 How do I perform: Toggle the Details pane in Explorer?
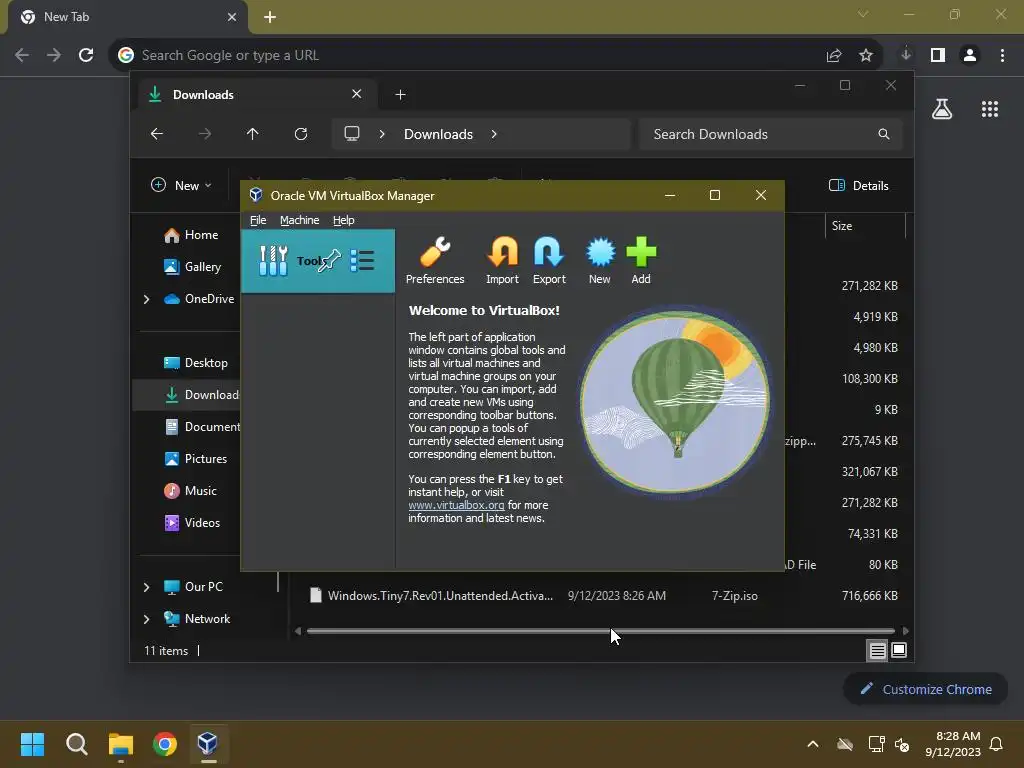(858, 185)
